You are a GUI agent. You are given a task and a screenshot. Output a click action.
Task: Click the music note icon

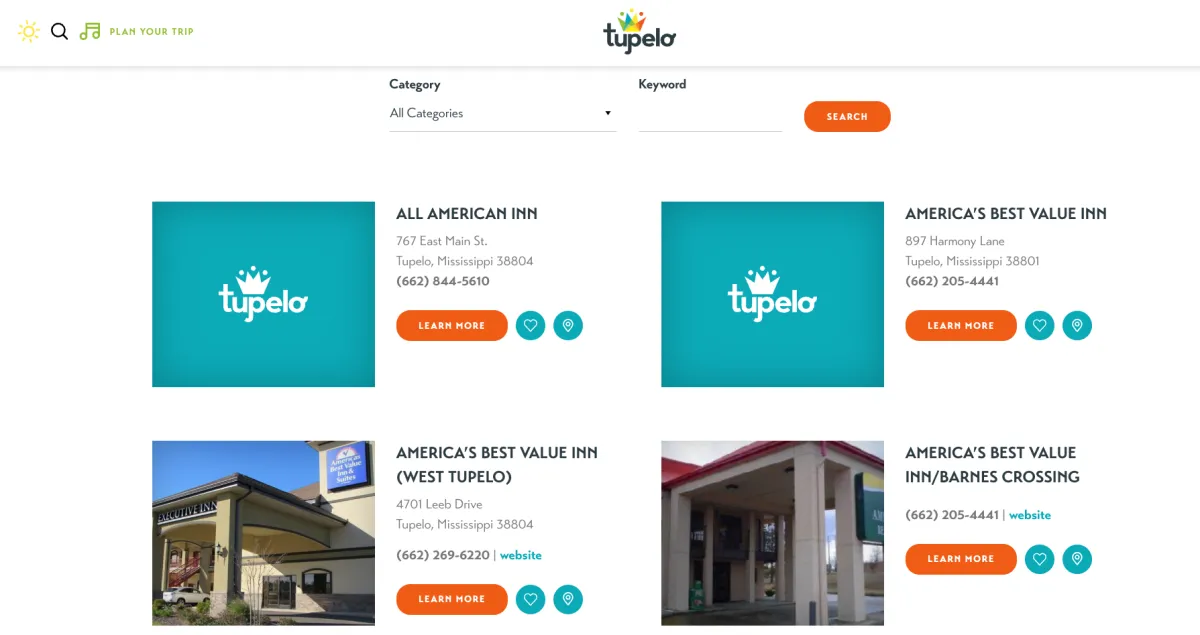pyautogui.click(x=90, y=31)
